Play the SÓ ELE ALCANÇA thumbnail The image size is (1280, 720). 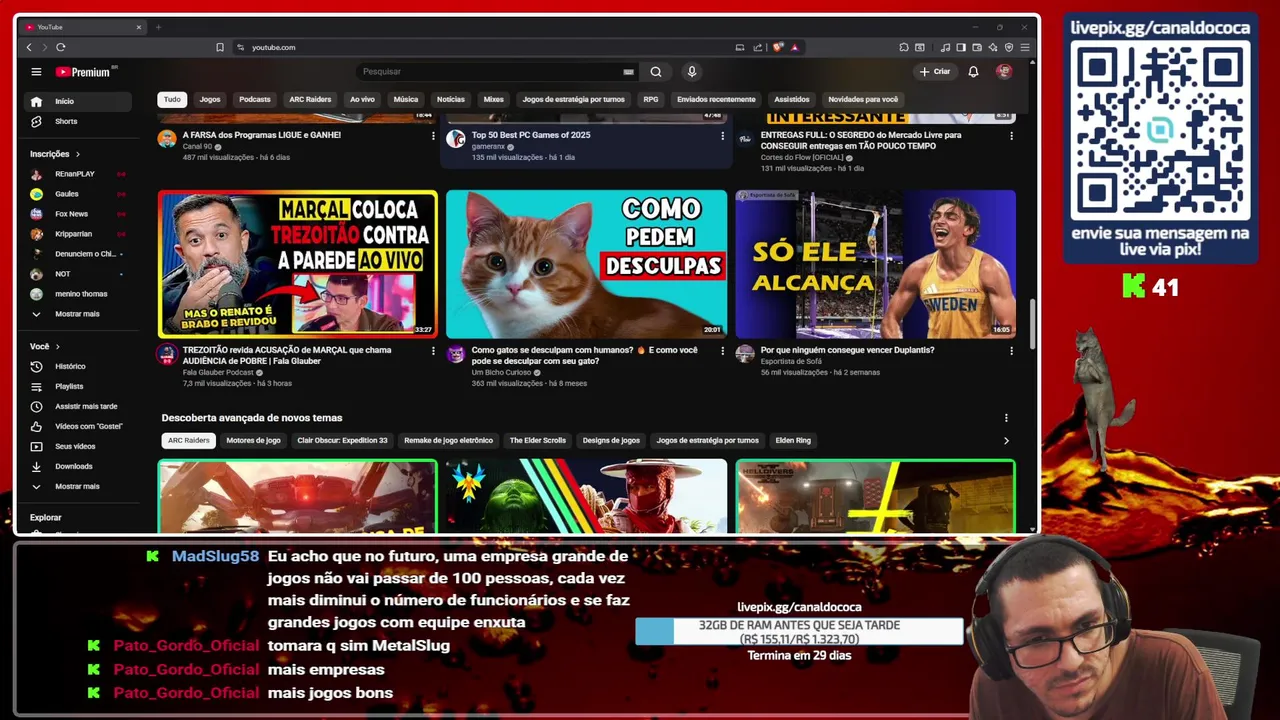point(875,264)
